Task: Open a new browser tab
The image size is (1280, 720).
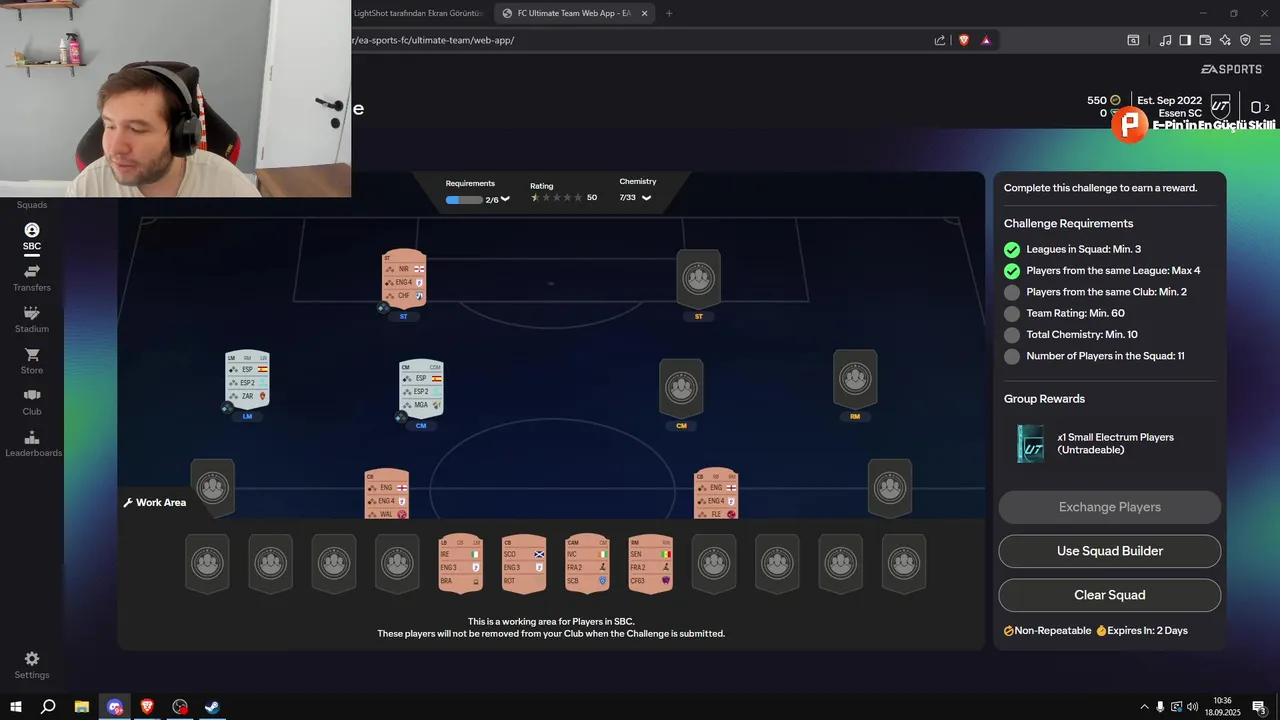Action: [669, 13]
